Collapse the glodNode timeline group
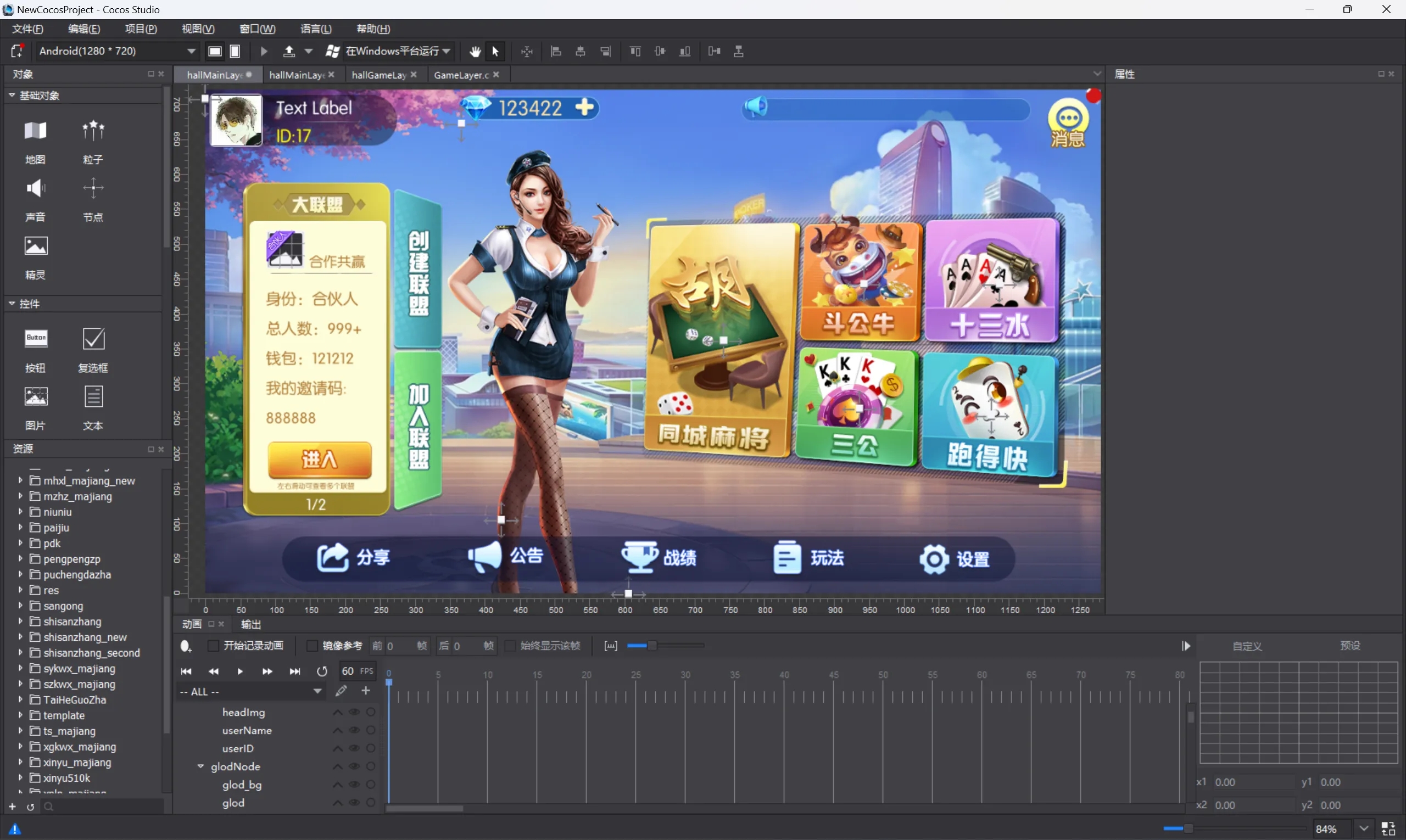Screen dimensions: 1406x840 coord(200,766)
